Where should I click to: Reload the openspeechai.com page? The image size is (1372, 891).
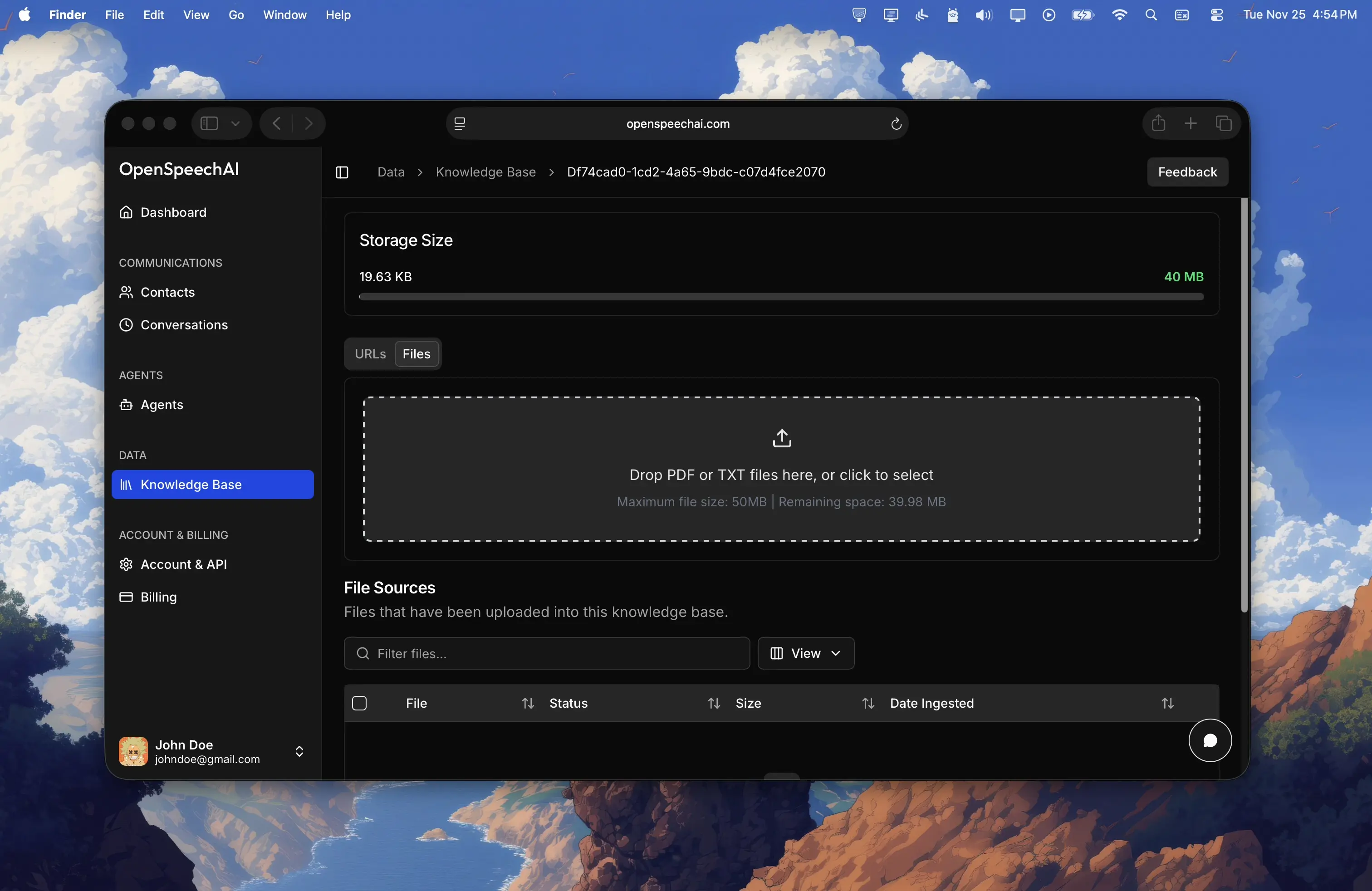896,124
